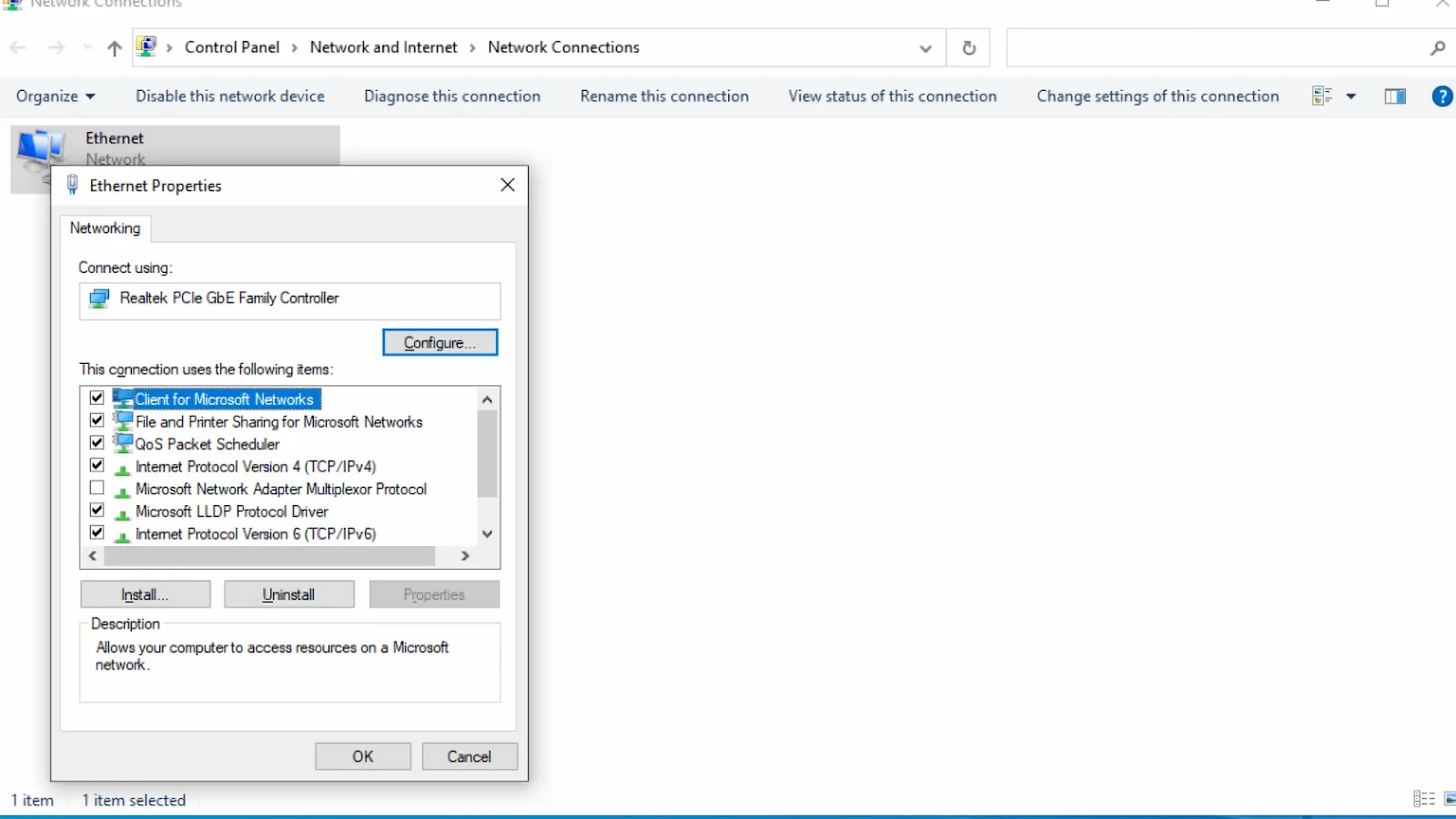Uncheck Internet Protocol Version 4 checkbox
Screen dimensions: 1456x819
click(x=97, y=465)
